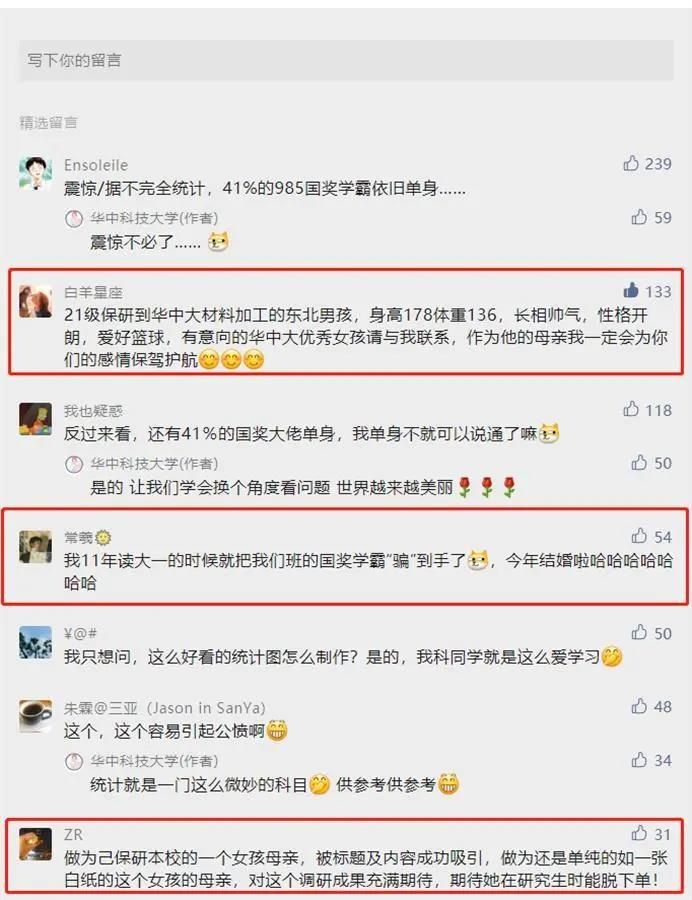The image size is (692, 900).
Task: Like 常羲's comment with 54 likes
Action: [639, 536]
